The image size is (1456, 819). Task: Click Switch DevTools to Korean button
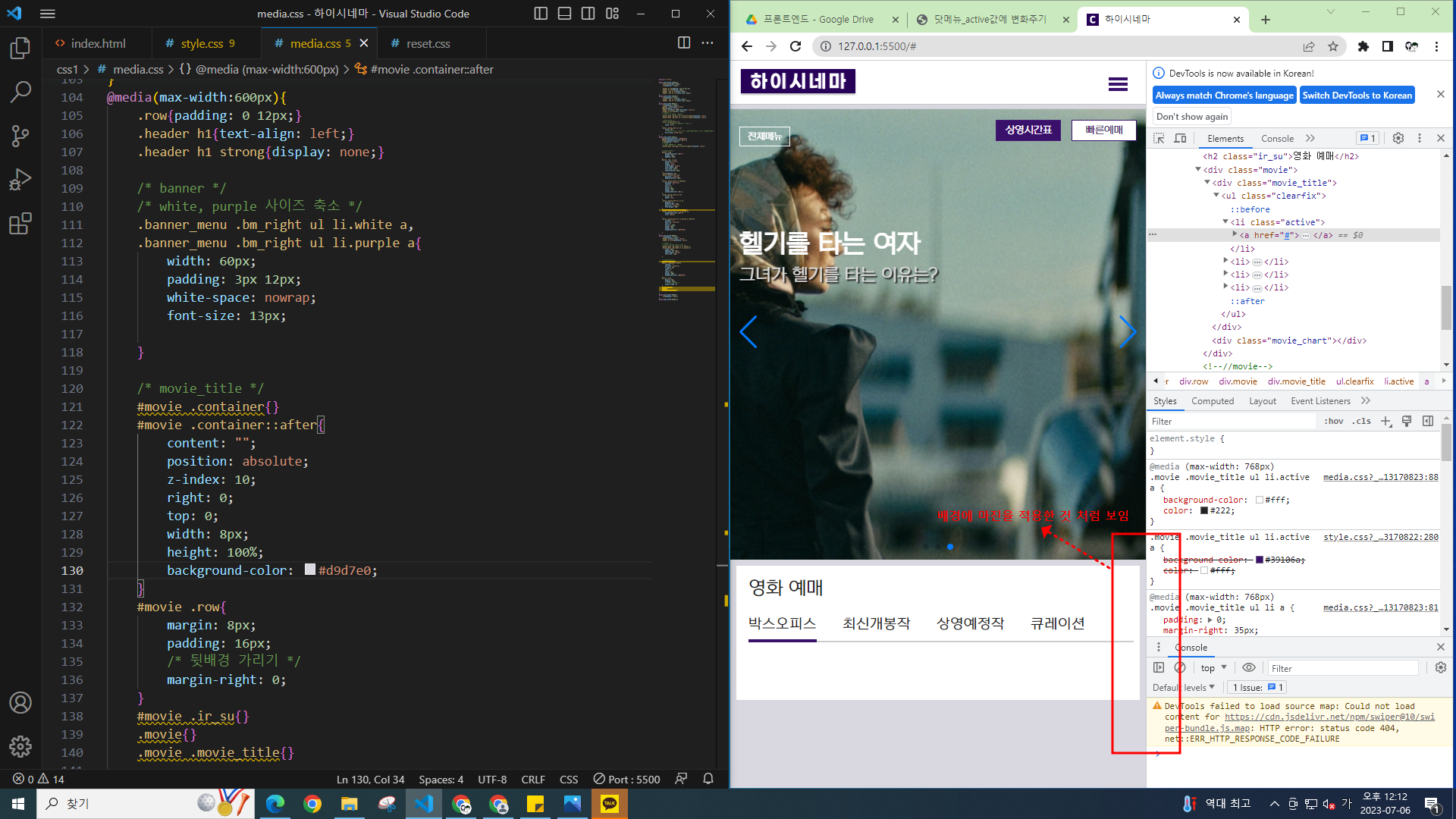(1357, 96)
